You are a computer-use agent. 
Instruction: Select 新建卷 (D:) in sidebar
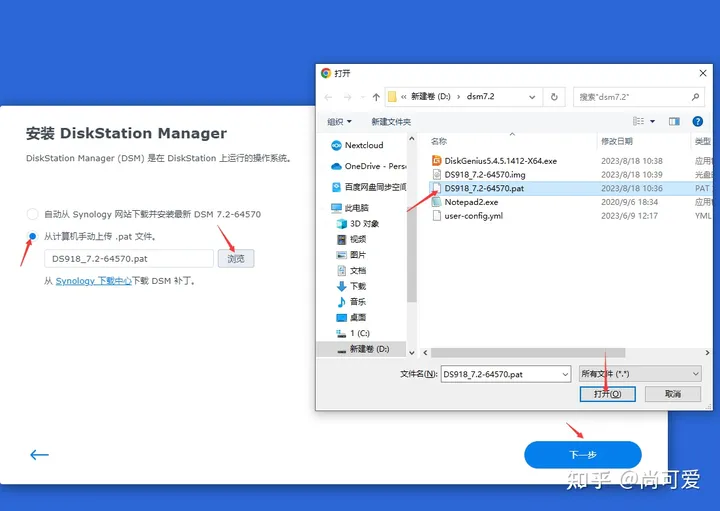click(363, 349)
